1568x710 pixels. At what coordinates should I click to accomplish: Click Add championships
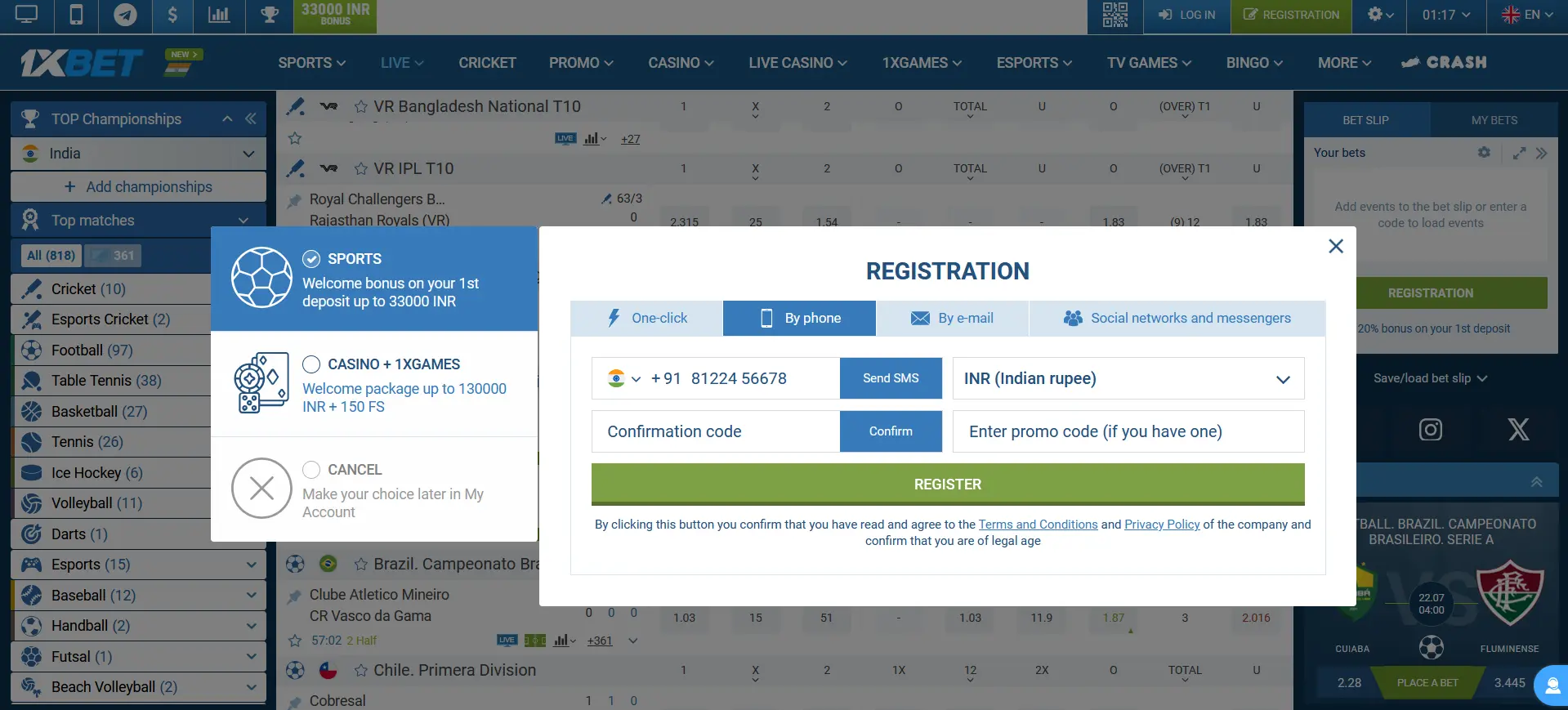pyautogui.click(x=138, y=187)
